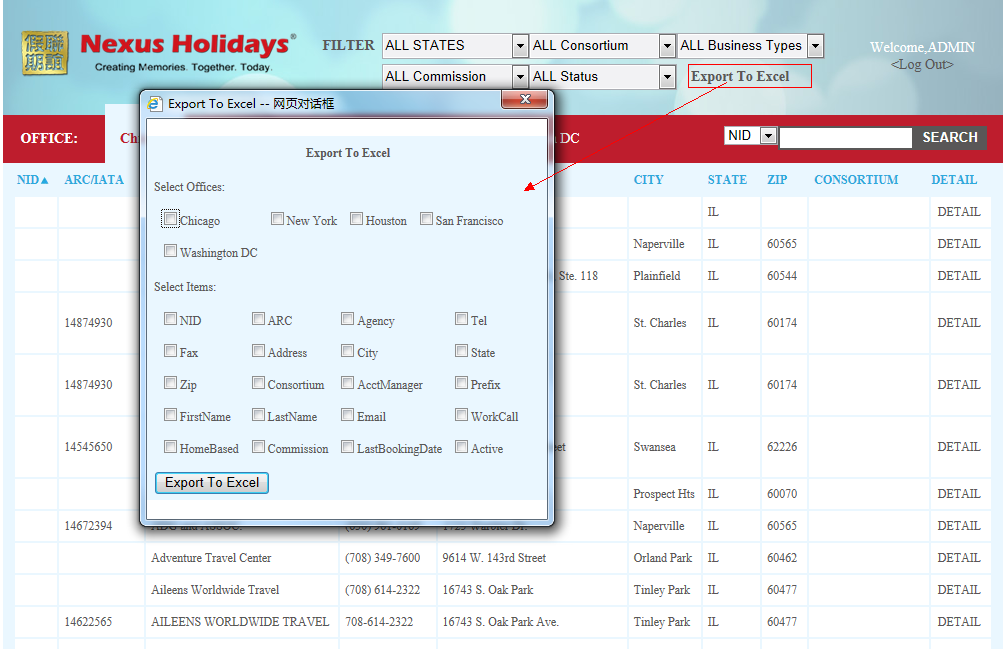
Task: Click phone number (708) 349-7600
Action: click(383, 558)
